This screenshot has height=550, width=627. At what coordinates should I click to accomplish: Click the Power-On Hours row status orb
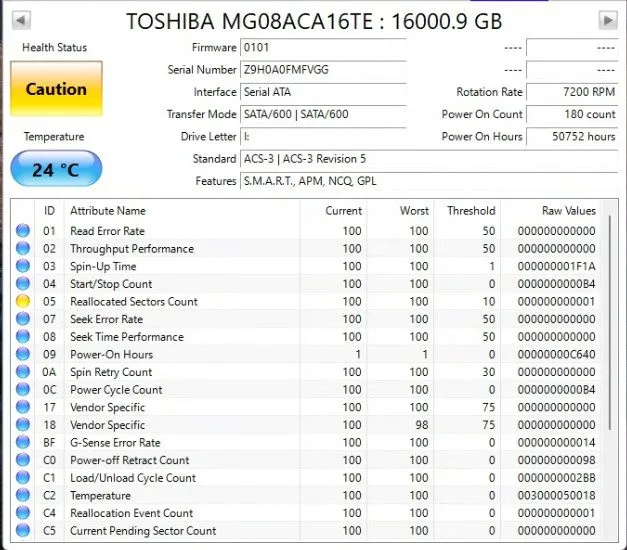23,354
